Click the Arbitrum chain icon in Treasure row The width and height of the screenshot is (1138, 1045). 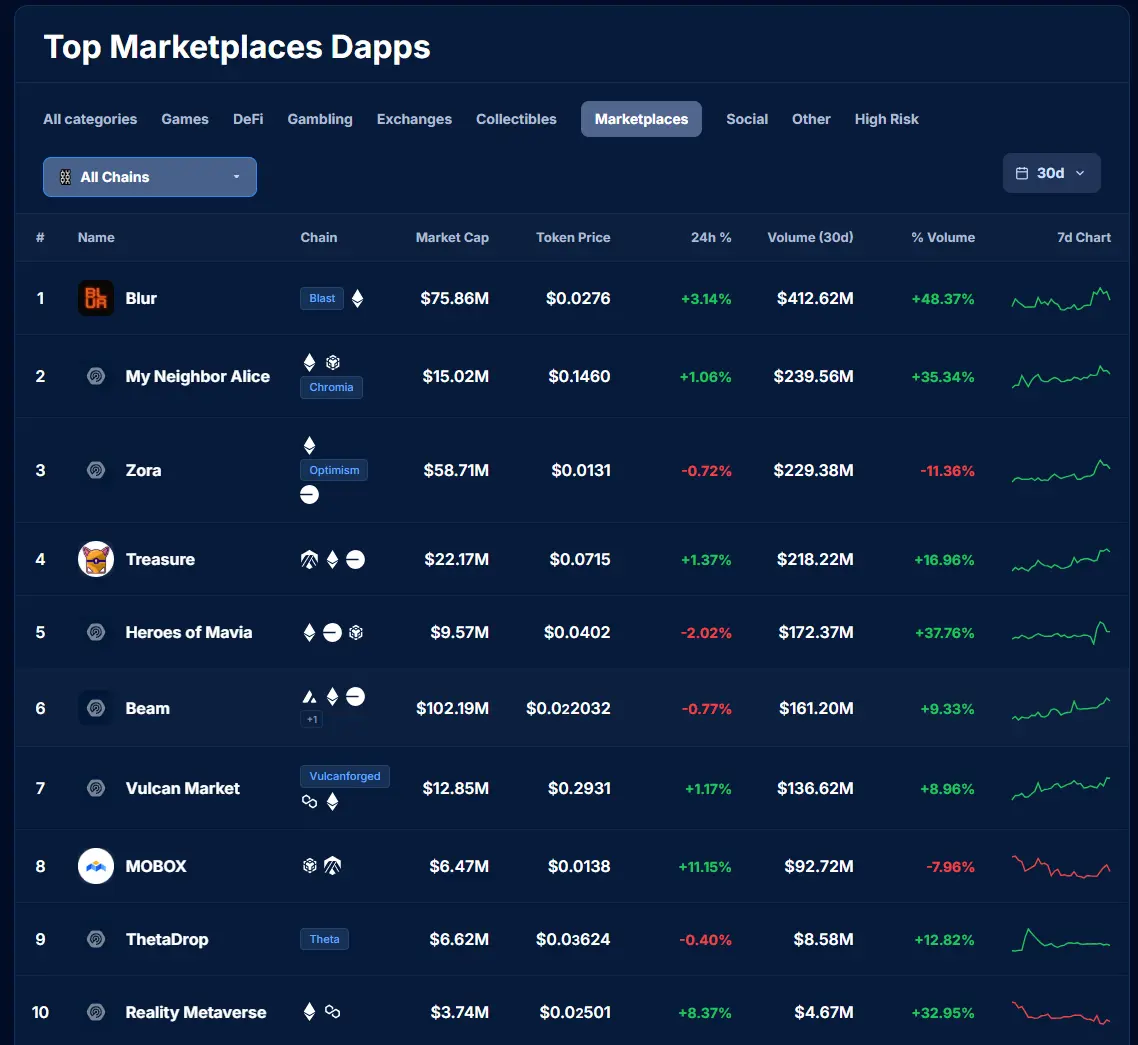(309, 560)
